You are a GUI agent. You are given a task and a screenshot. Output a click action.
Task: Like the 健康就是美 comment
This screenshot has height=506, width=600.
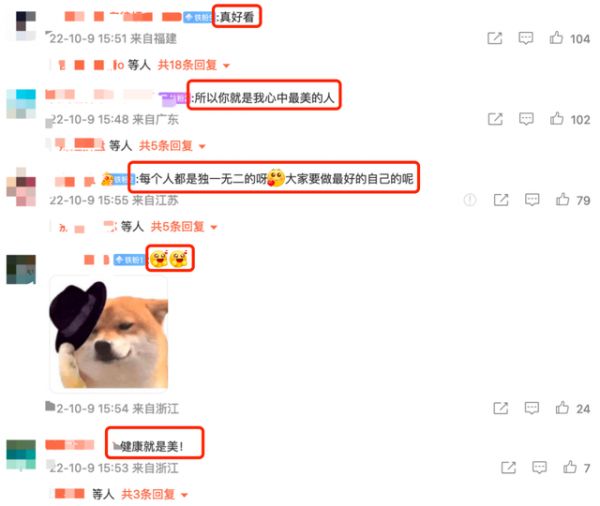570,467
